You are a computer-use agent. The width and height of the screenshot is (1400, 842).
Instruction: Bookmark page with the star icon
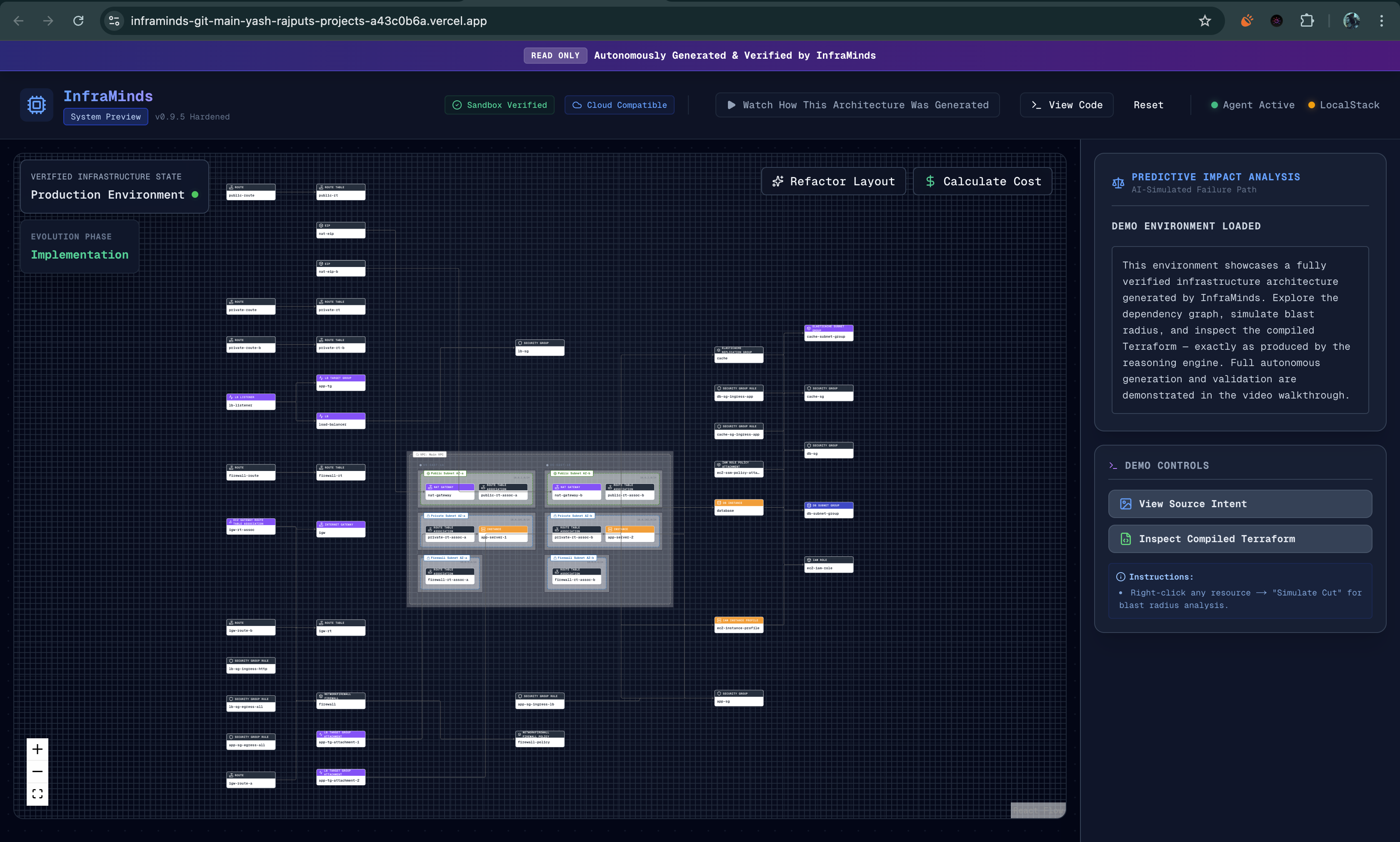pos(1205,21)
